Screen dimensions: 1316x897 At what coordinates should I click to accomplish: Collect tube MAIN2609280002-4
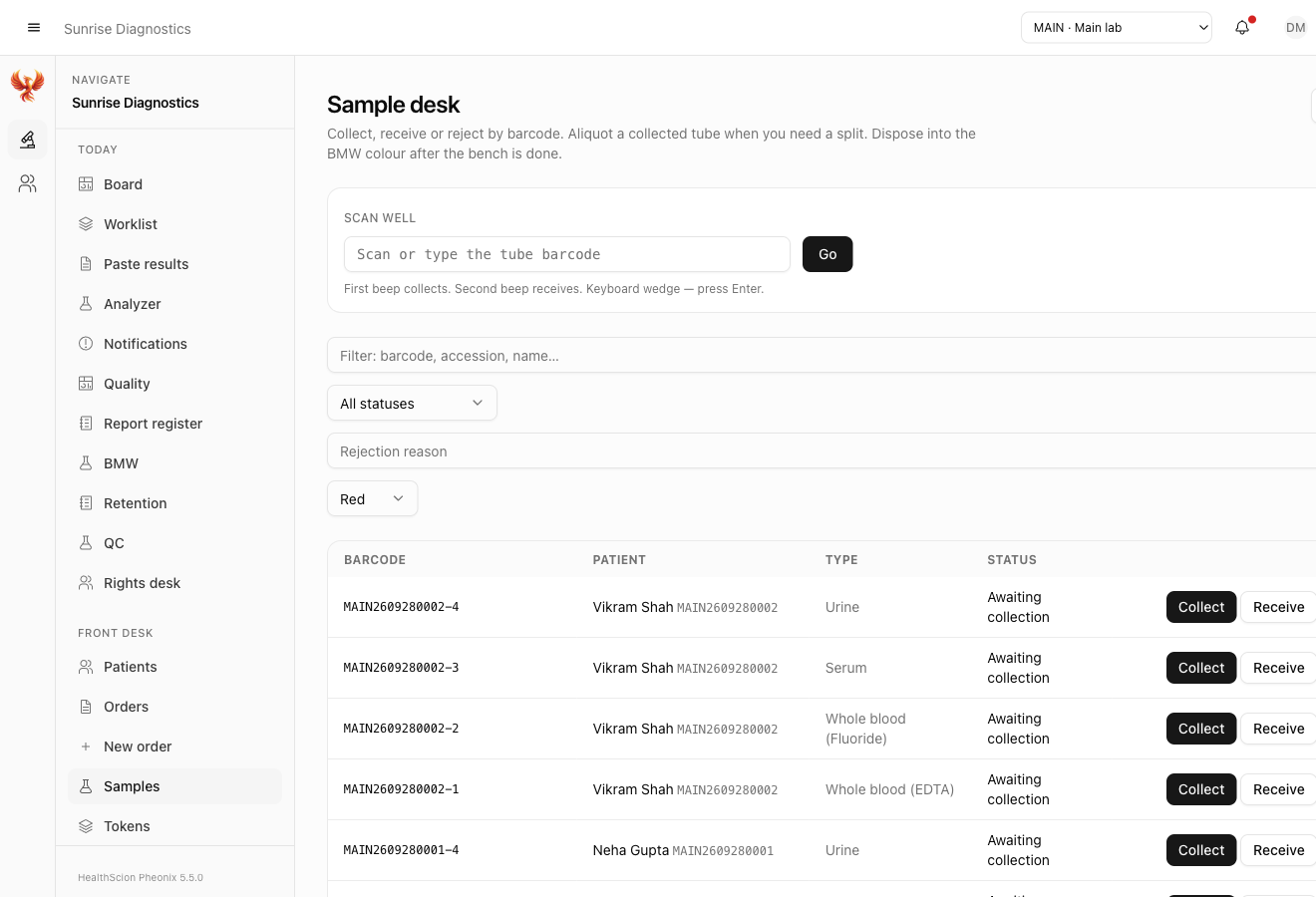pyautogui.click(x=1201, y=607)
